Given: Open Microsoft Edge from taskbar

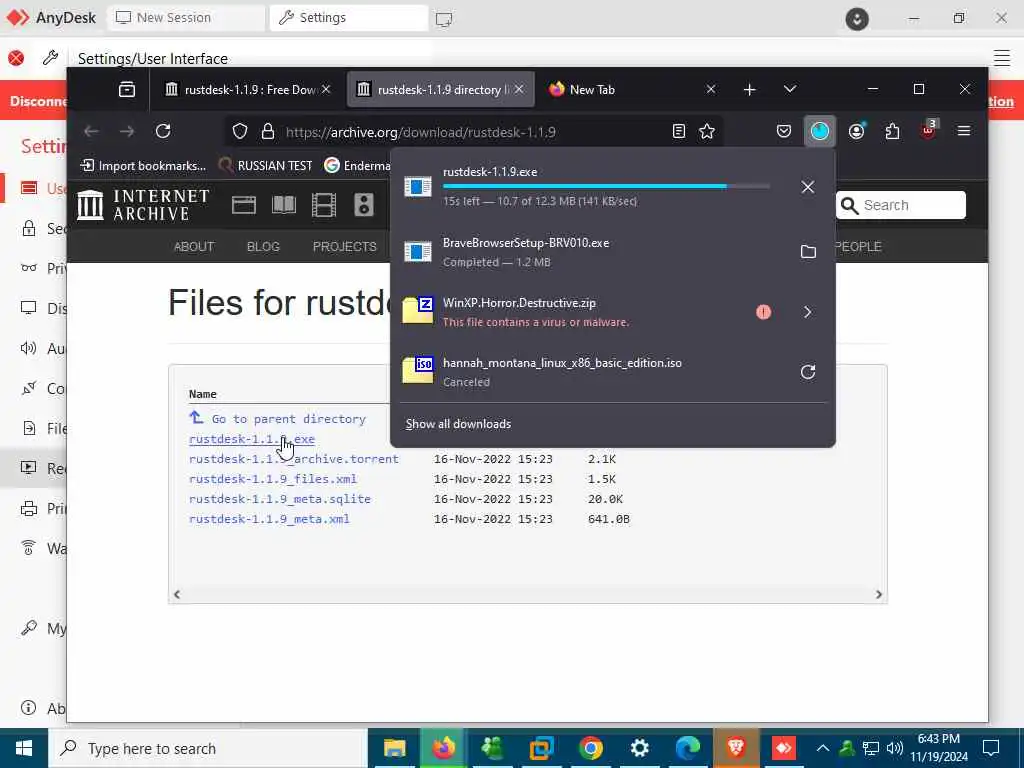Looking at the screenshot, I should click(688, 748).
